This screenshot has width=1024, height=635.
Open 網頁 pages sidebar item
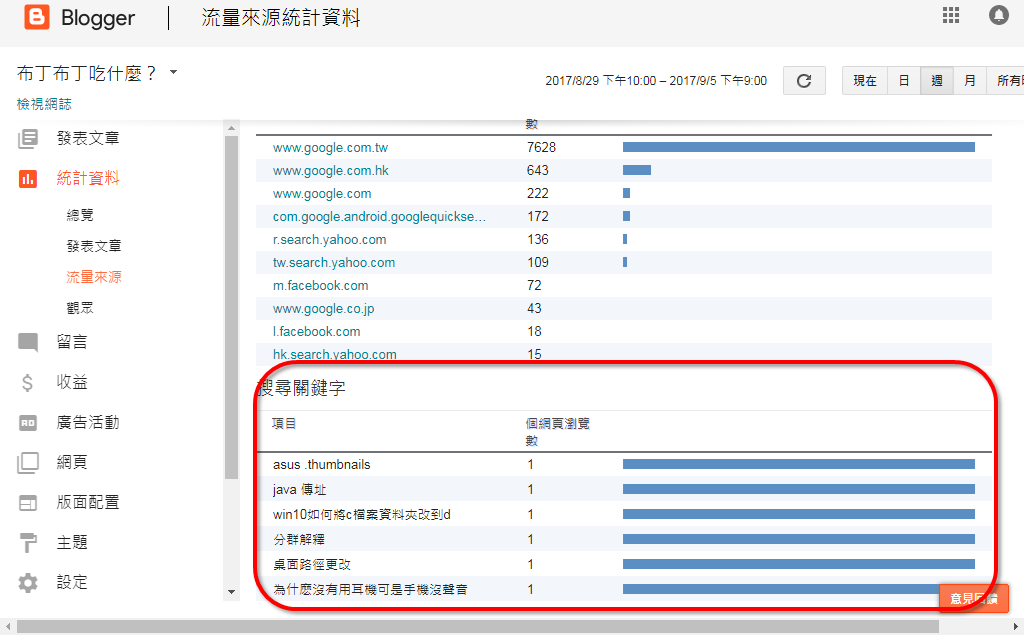72,463
